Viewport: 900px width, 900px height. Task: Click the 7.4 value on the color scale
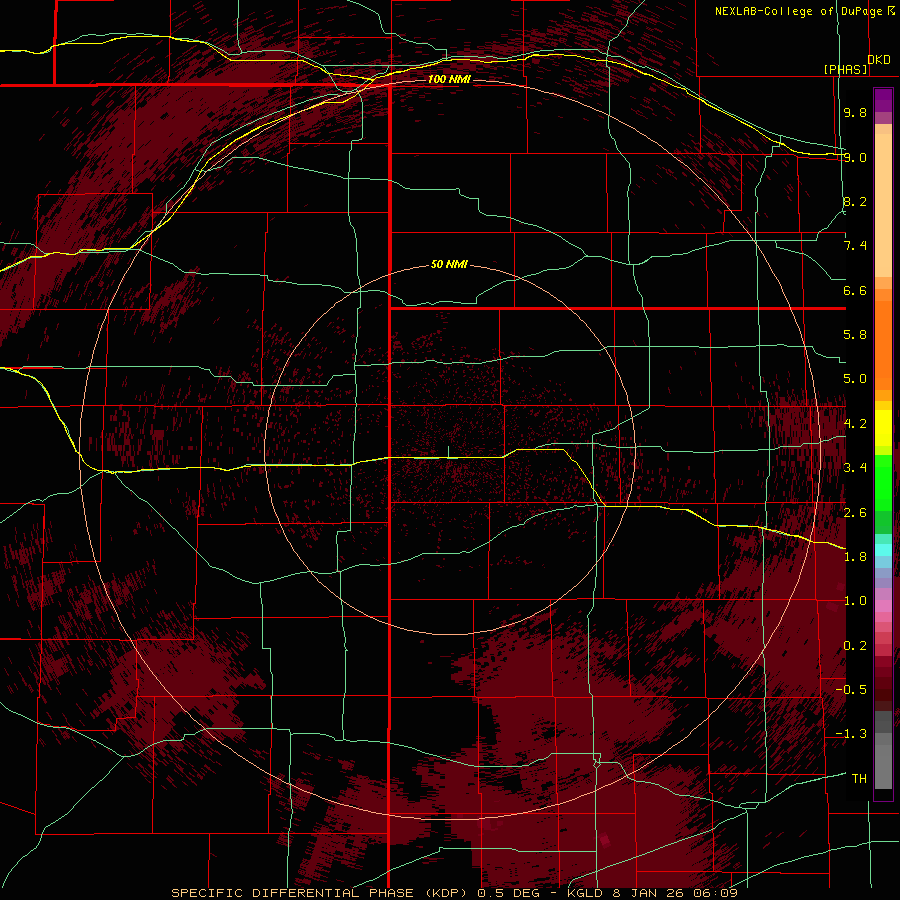[855, 246]
